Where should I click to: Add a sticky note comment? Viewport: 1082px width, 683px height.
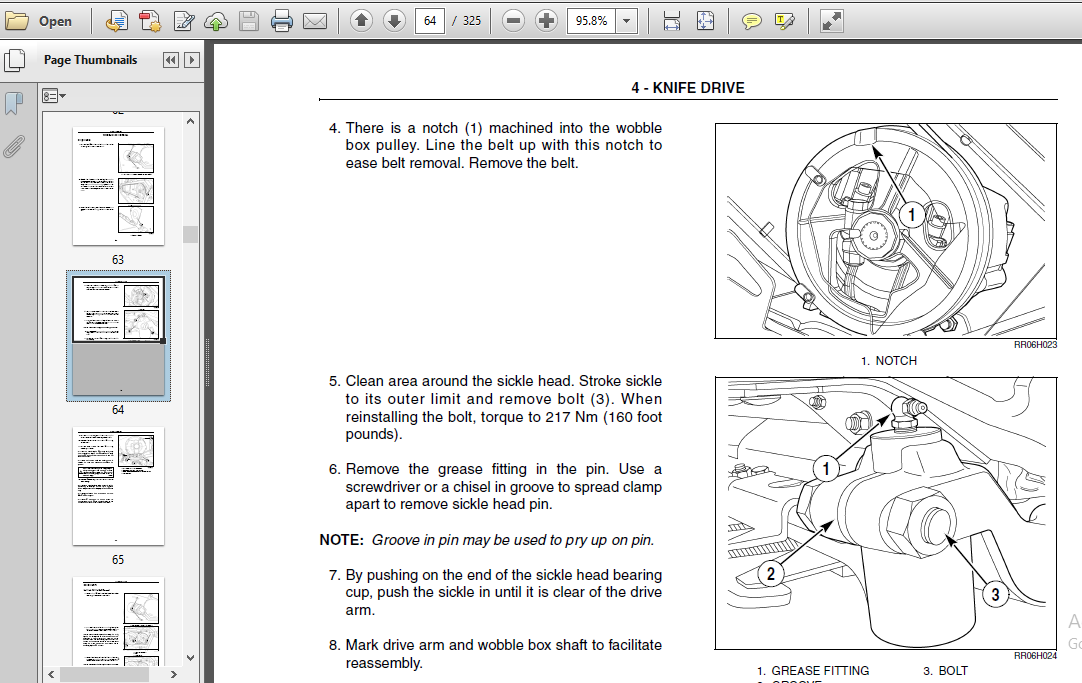[x=751, y=21]
